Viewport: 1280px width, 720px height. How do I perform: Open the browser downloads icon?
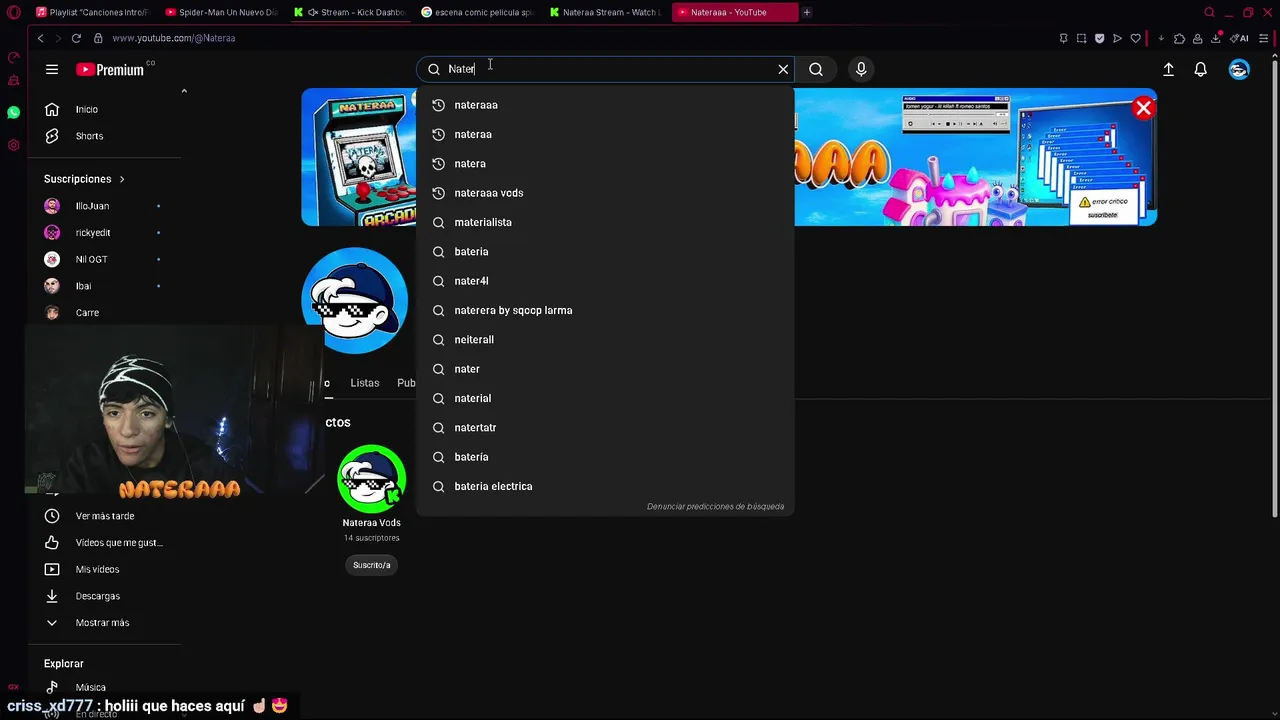(1216, 38)
